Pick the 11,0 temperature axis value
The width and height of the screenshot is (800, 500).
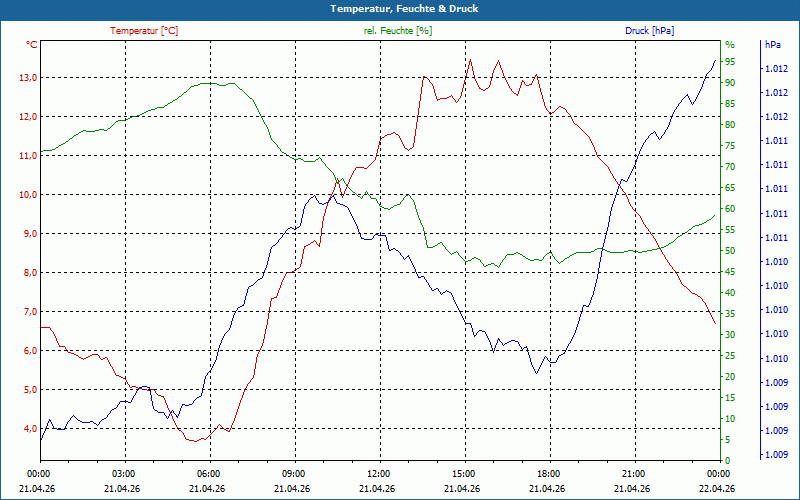pyautogui.click(x=29, y=156)
